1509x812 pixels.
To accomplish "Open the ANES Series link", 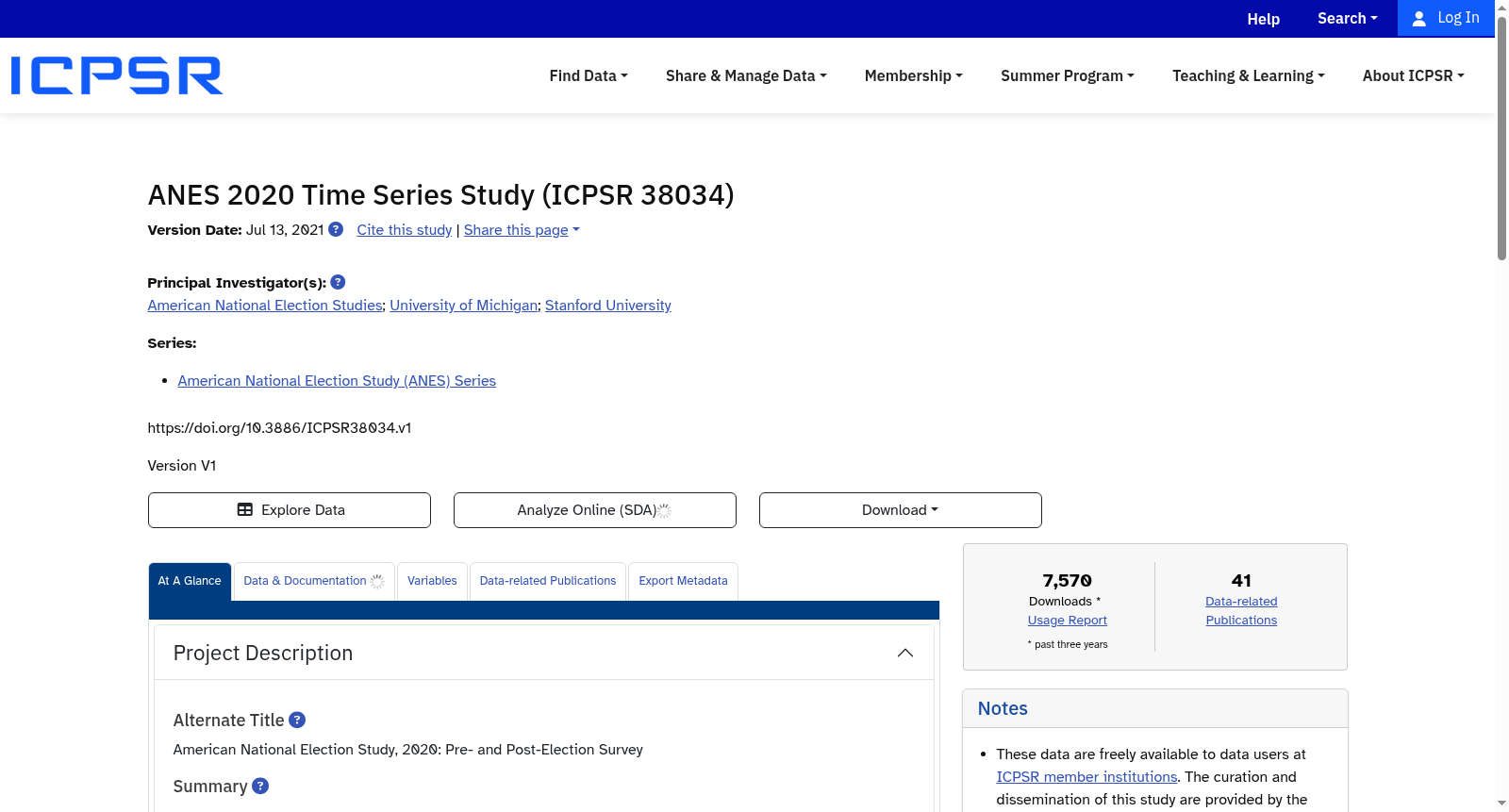I will pyautogui.click(x=337, y=381).
